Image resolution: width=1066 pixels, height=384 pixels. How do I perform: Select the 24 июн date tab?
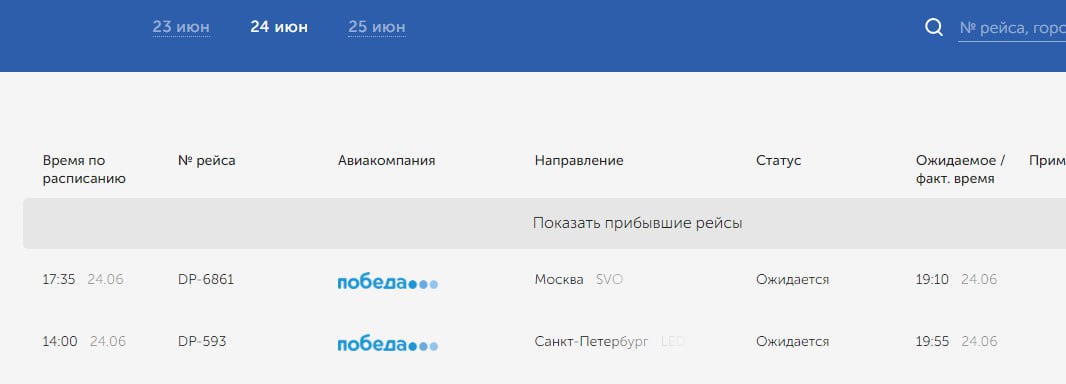click(x=279, y=27)
